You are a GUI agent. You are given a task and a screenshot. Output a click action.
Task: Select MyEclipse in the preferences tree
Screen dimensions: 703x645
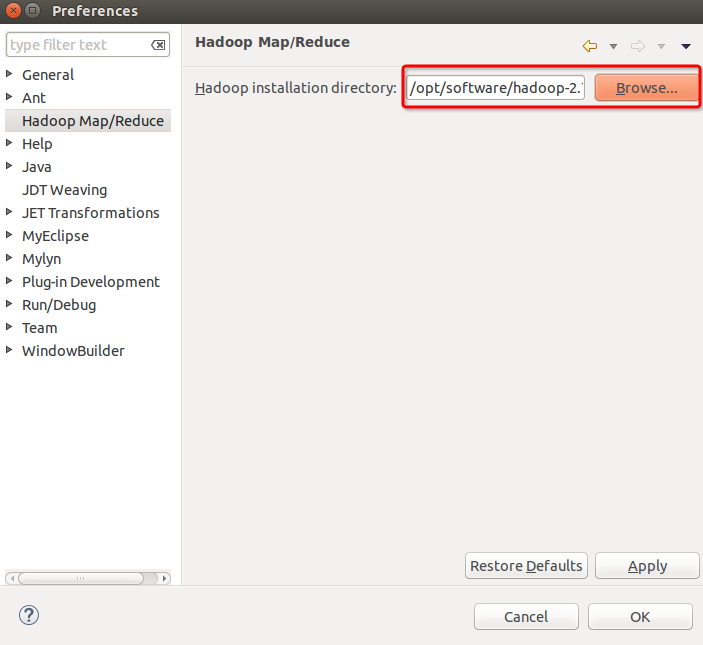tap(56, 236)
